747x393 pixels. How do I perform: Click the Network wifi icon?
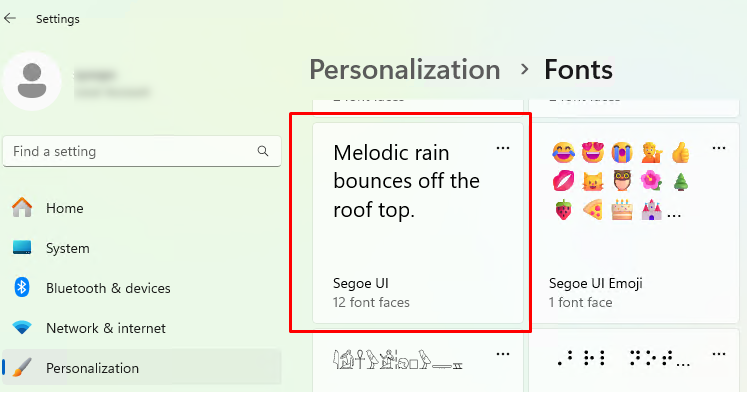(x=22, y=328)
